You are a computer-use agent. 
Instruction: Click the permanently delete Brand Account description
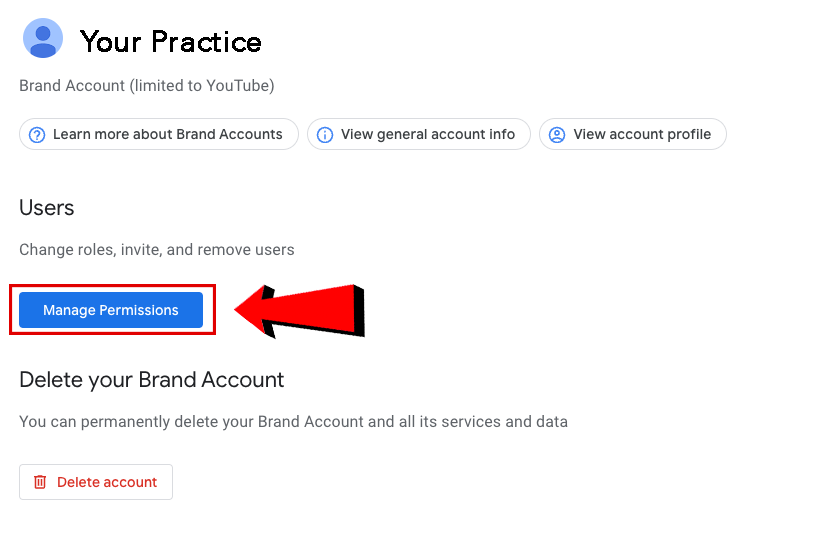[x=293, y=422]
